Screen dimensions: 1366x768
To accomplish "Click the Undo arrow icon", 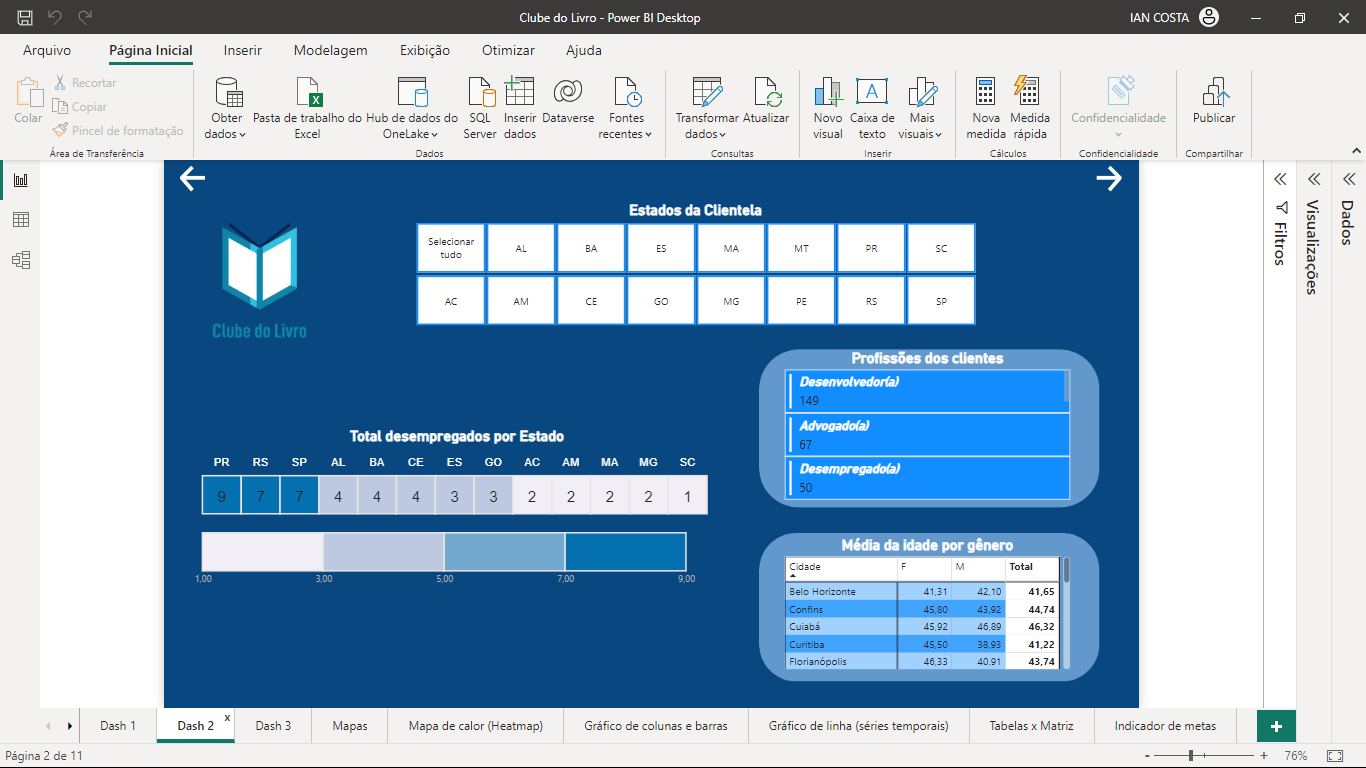I will 55,18.
